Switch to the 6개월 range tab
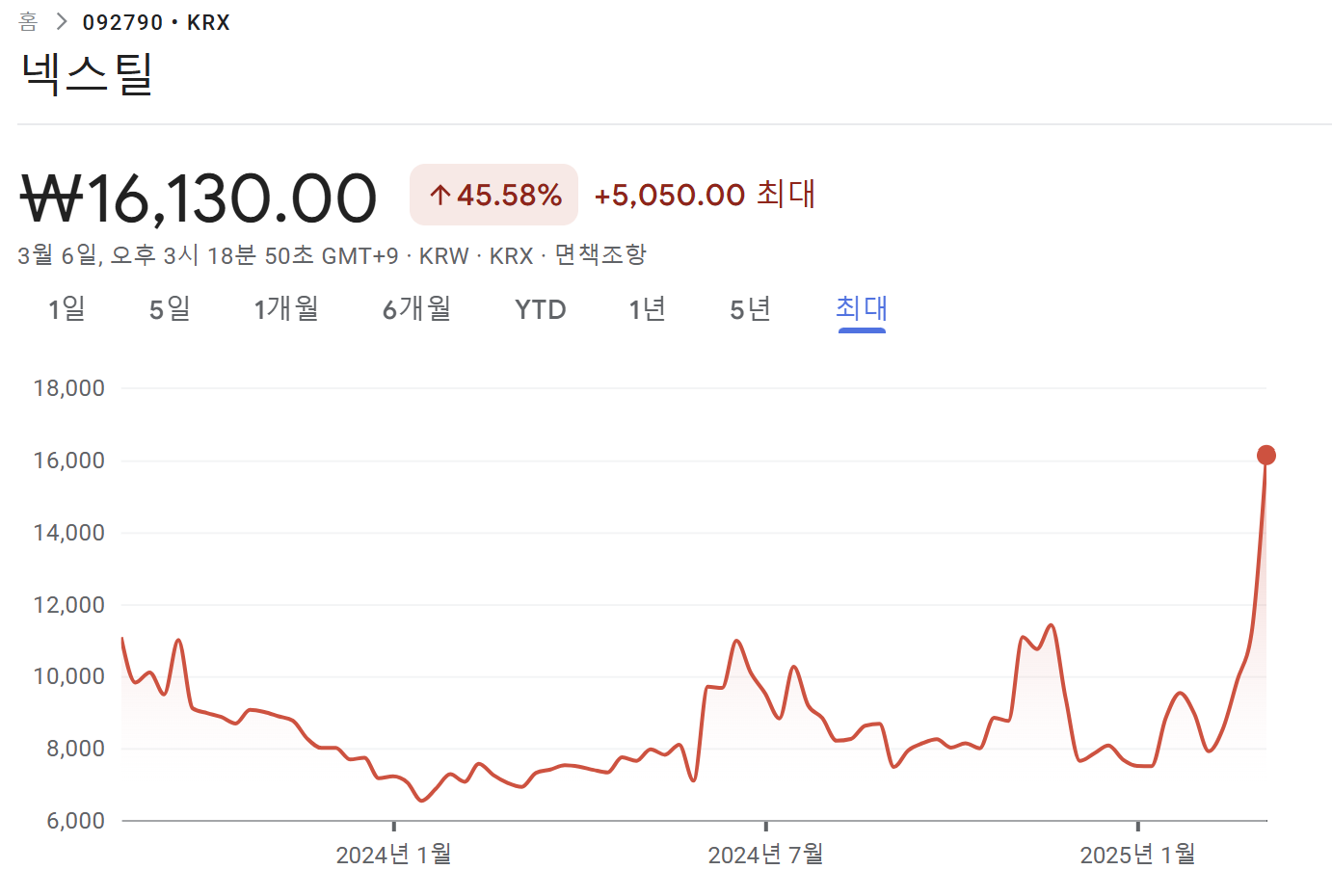Screen dimensions: 1332x896 click(416, 309)
